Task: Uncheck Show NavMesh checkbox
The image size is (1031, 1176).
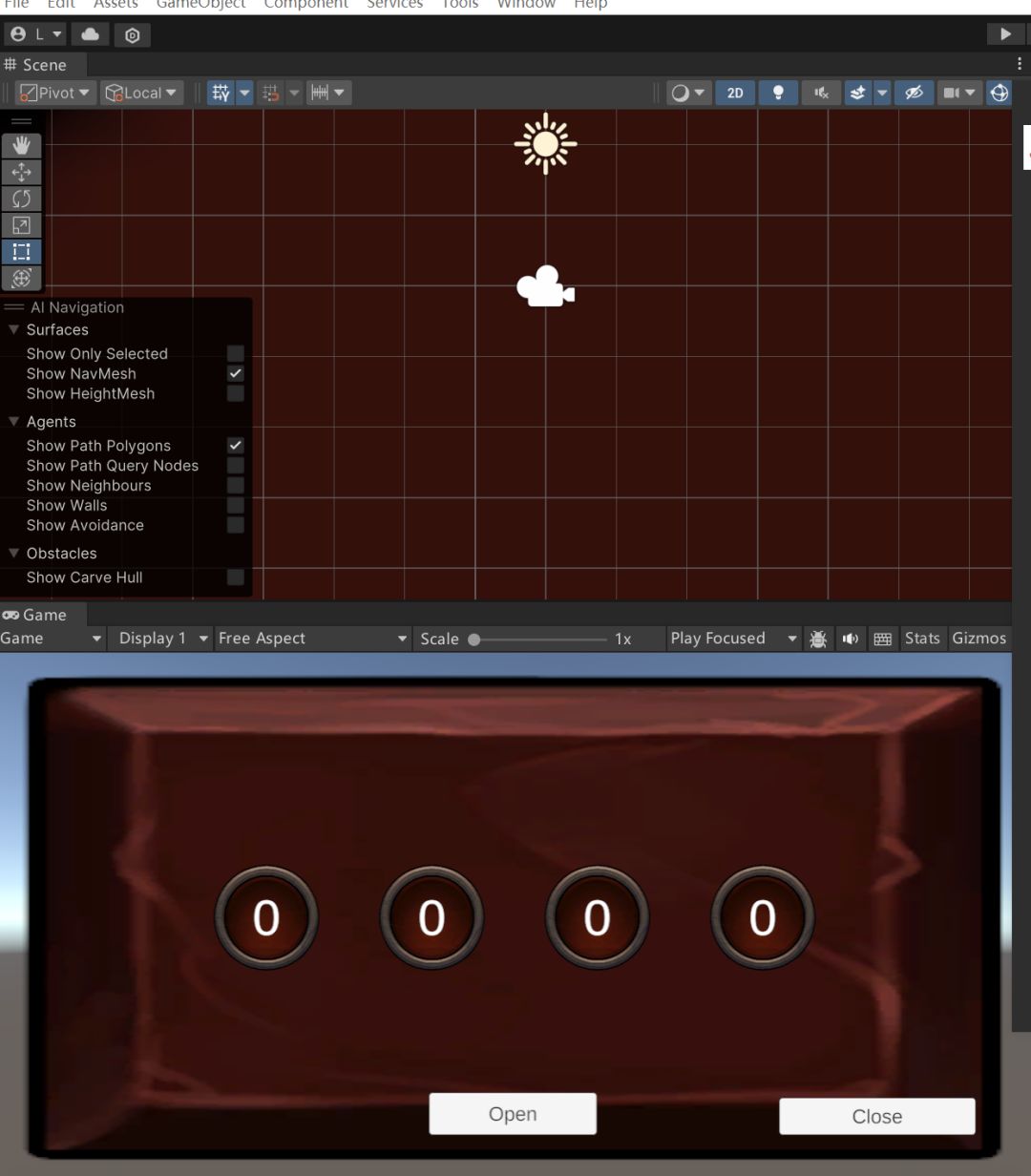Action: click(236, 373)
